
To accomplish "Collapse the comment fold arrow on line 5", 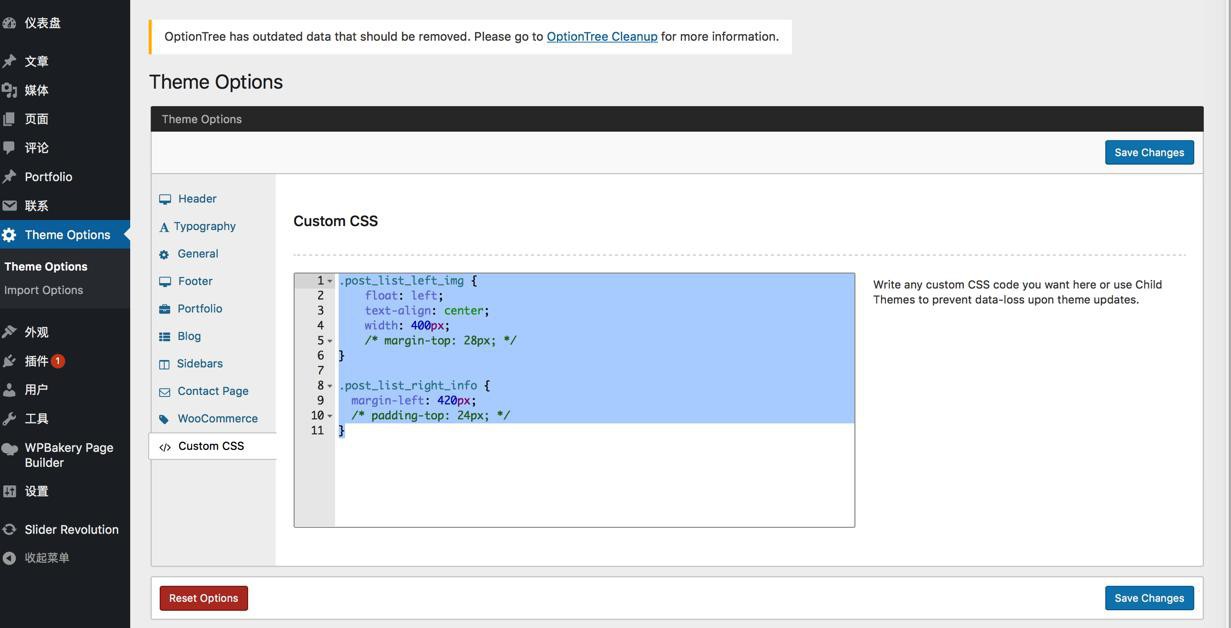I will coord(330,341).
